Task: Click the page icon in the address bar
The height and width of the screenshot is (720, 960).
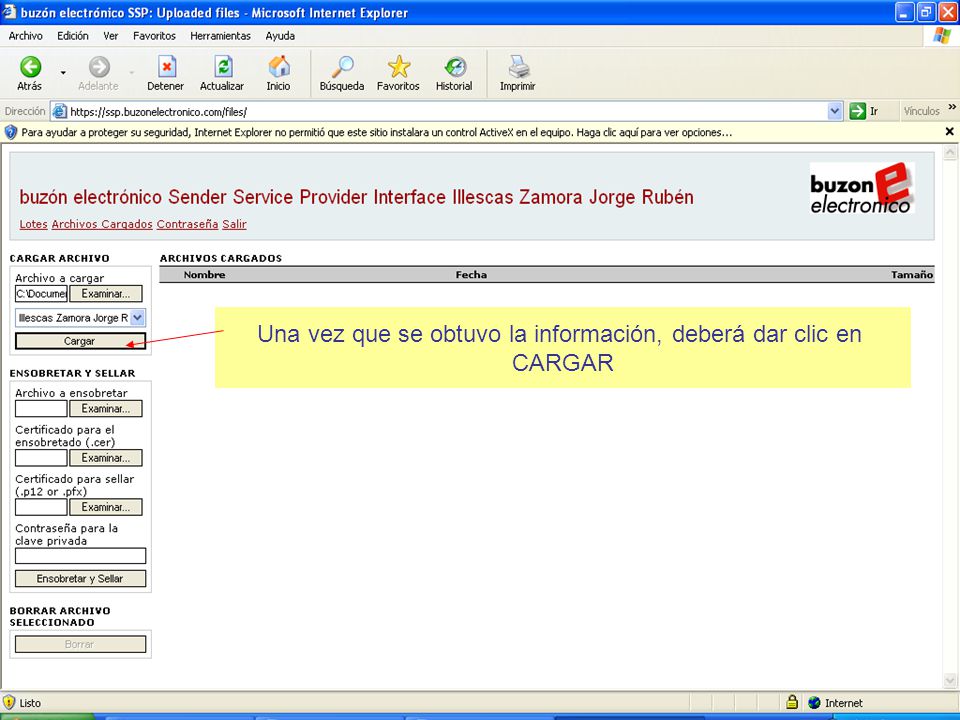Action: point(59,111)
